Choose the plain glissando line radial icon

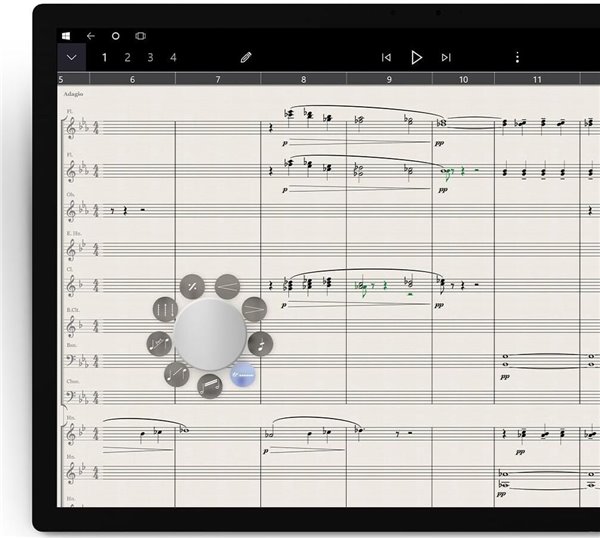(176, 374)
